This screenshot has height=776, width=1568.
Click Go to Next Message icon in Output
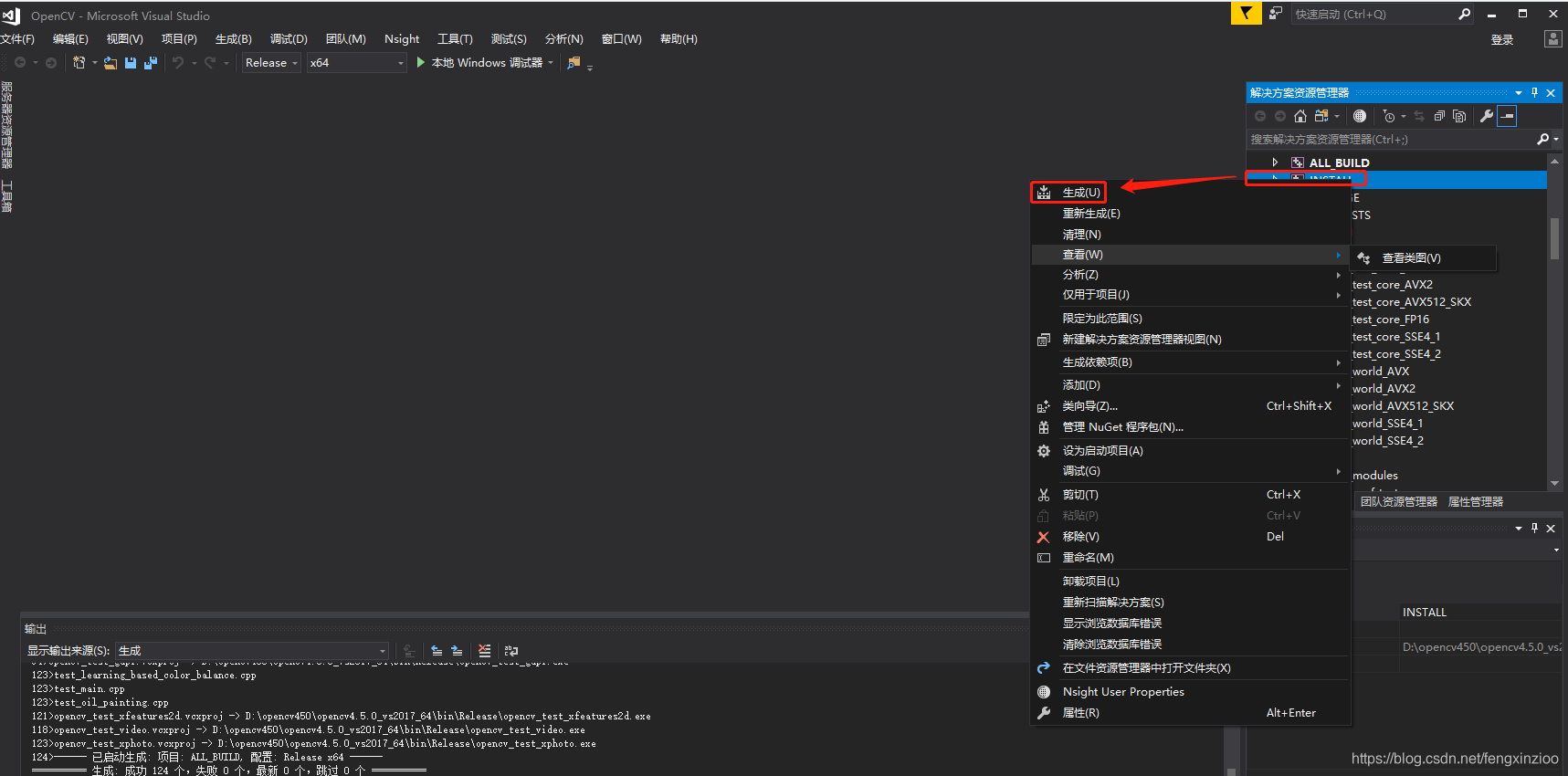click(x=457, y=651)
